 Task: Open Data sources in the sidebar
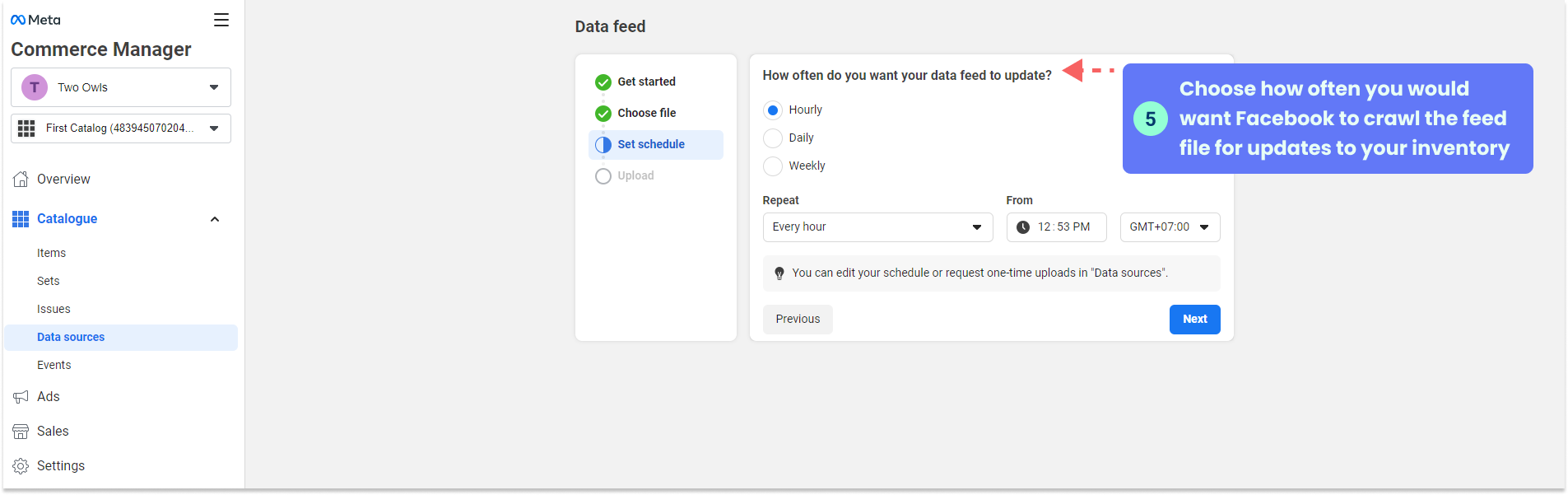tap(121, 338)
